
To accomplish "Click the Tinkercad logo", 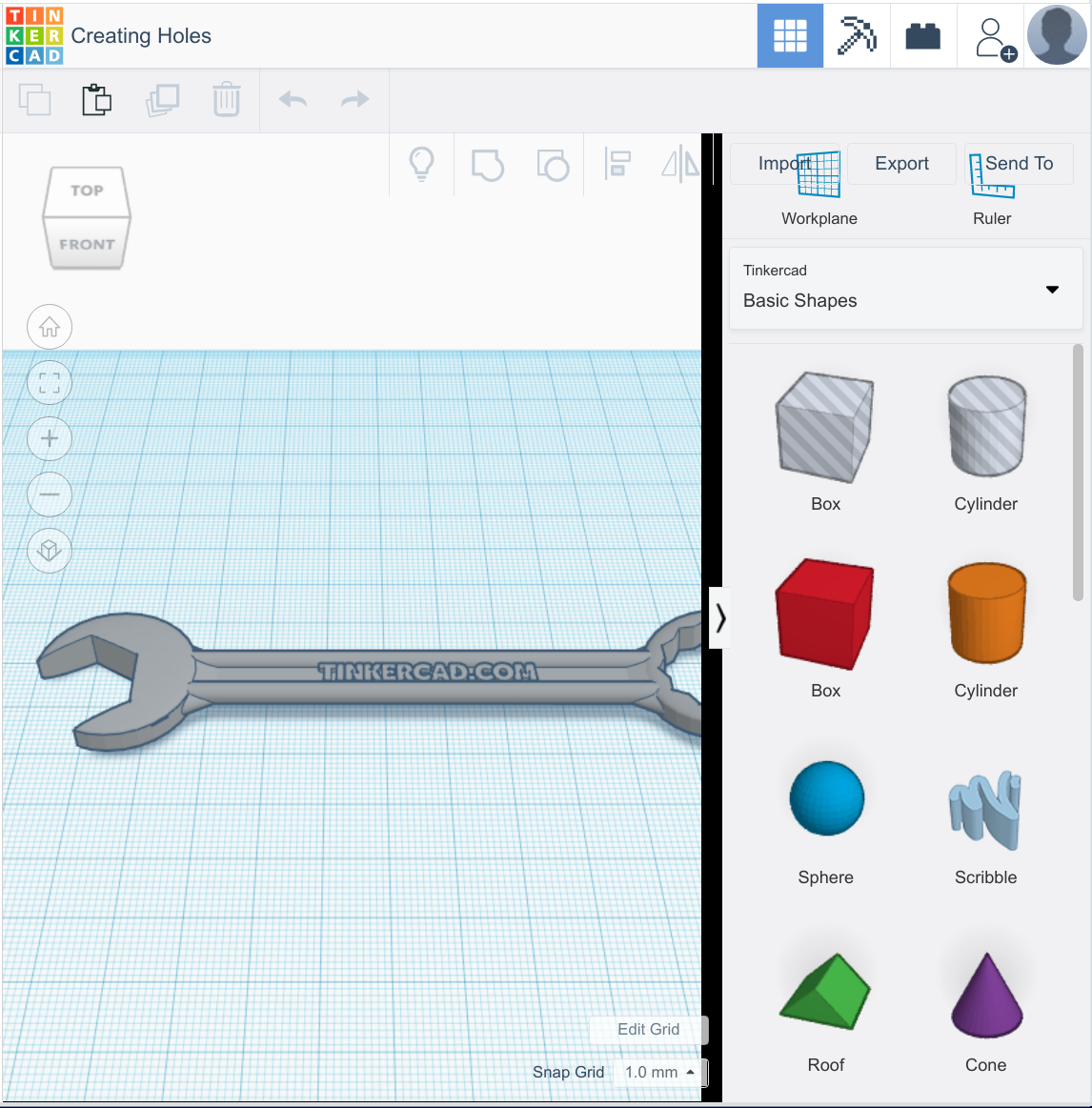I will point(34,35).
